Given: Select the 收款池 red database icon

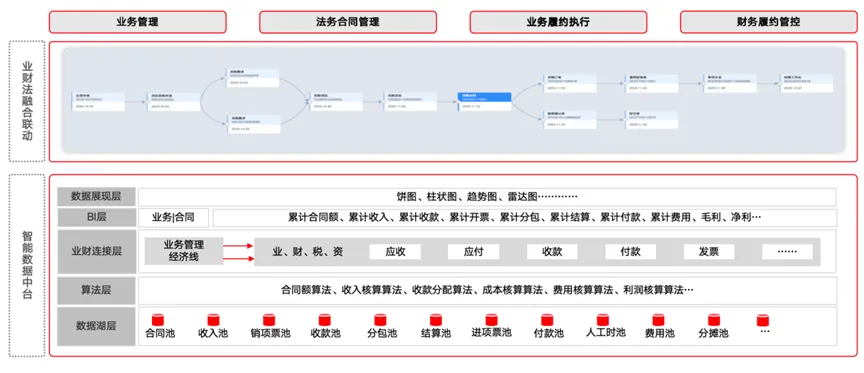Looking at the screenshot, I should coord(325,320).
